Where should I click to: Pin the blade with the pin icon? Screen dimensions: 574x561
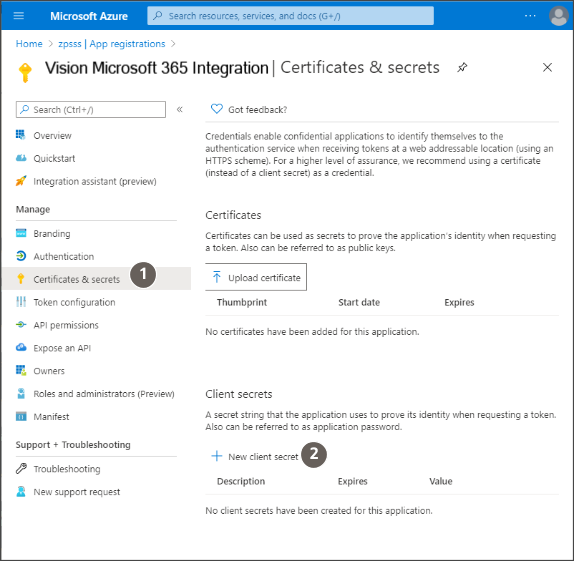pyautogui.click(x=462, y=67)
